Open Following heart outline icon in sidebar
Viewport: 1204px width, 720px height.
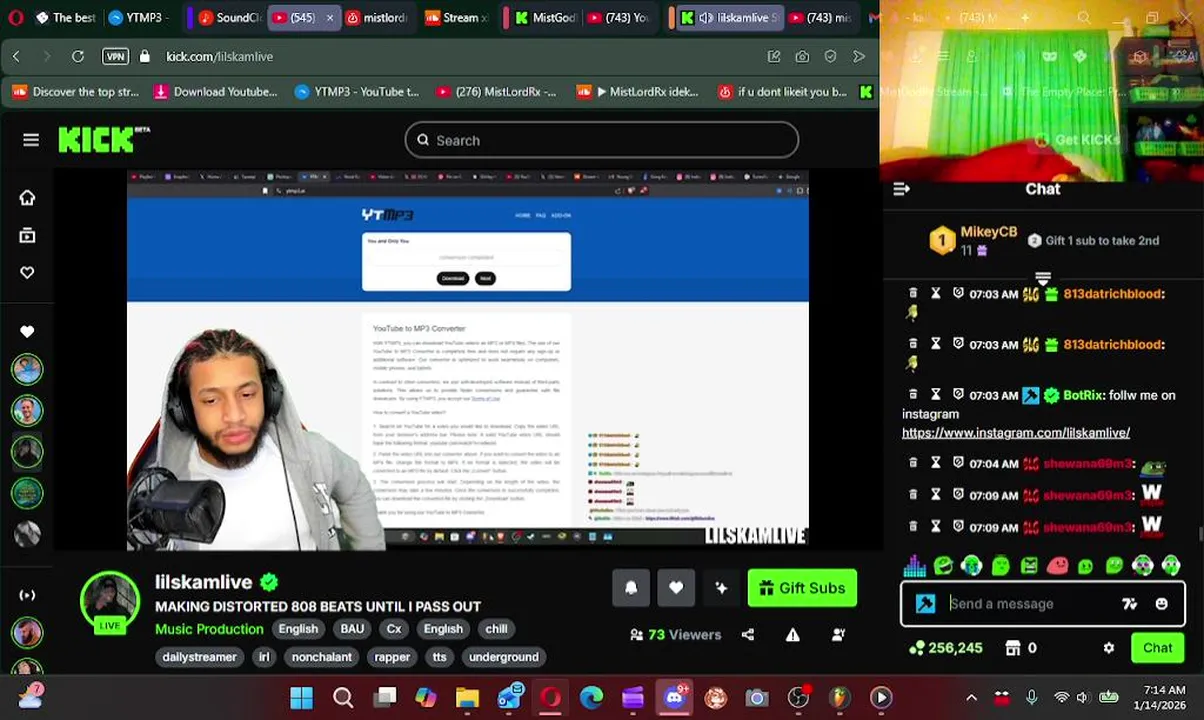point(27,272)
